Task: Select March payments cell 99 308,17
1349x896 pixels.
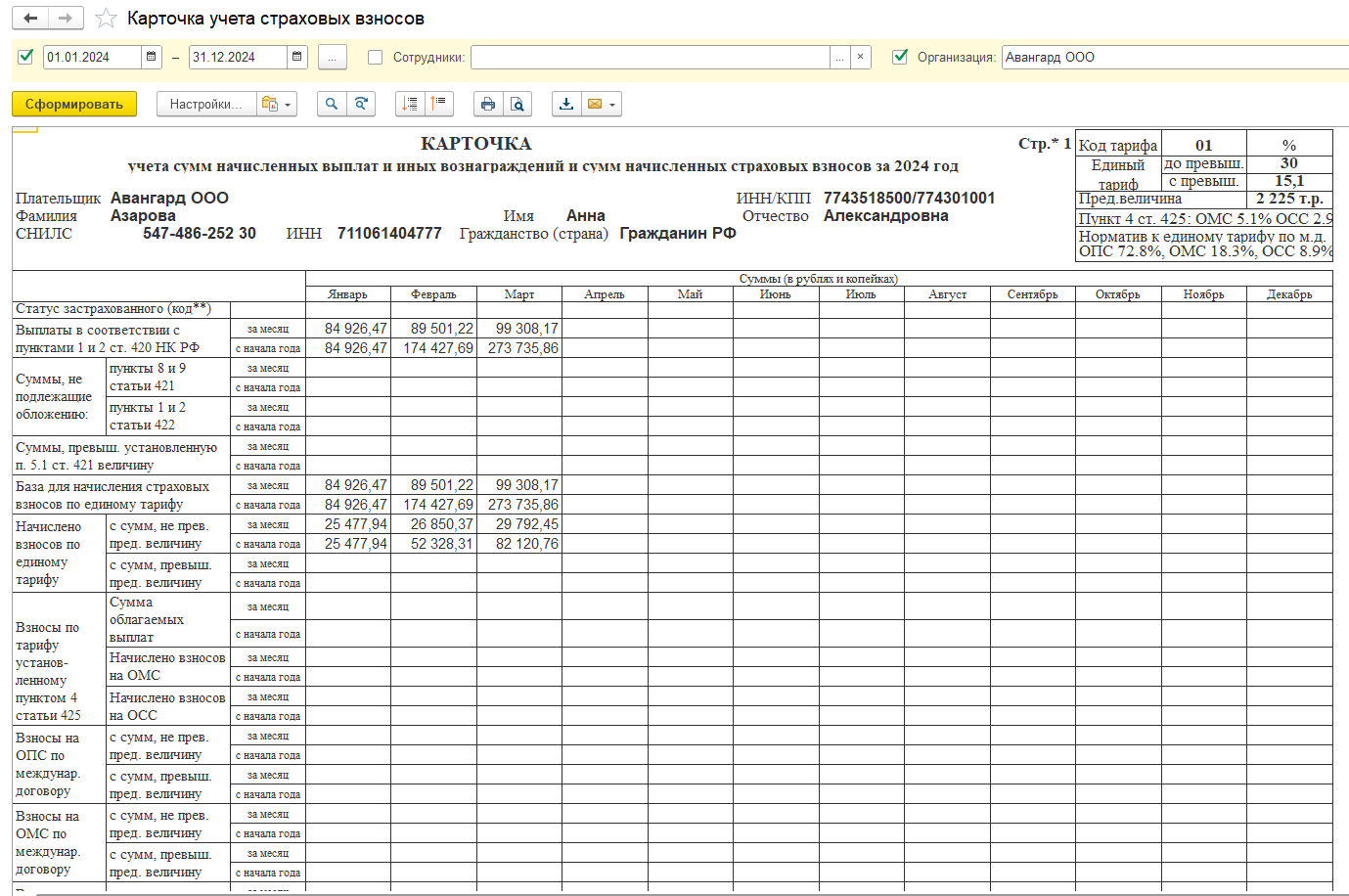Action: point(519,329)
